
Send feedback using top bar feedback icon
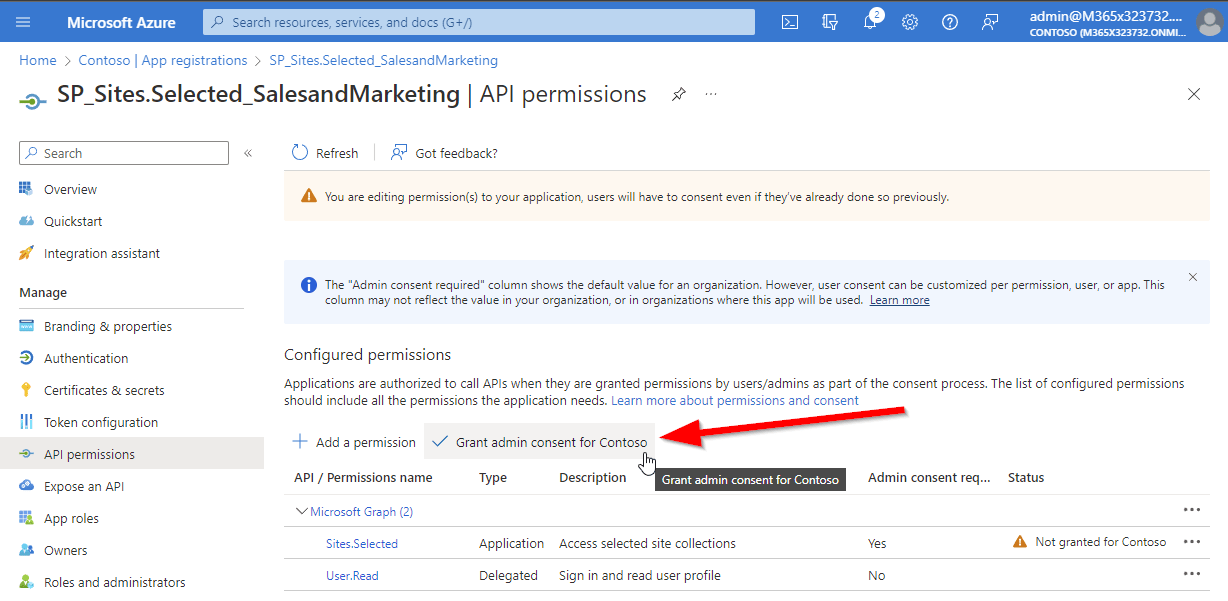point(990,22)
